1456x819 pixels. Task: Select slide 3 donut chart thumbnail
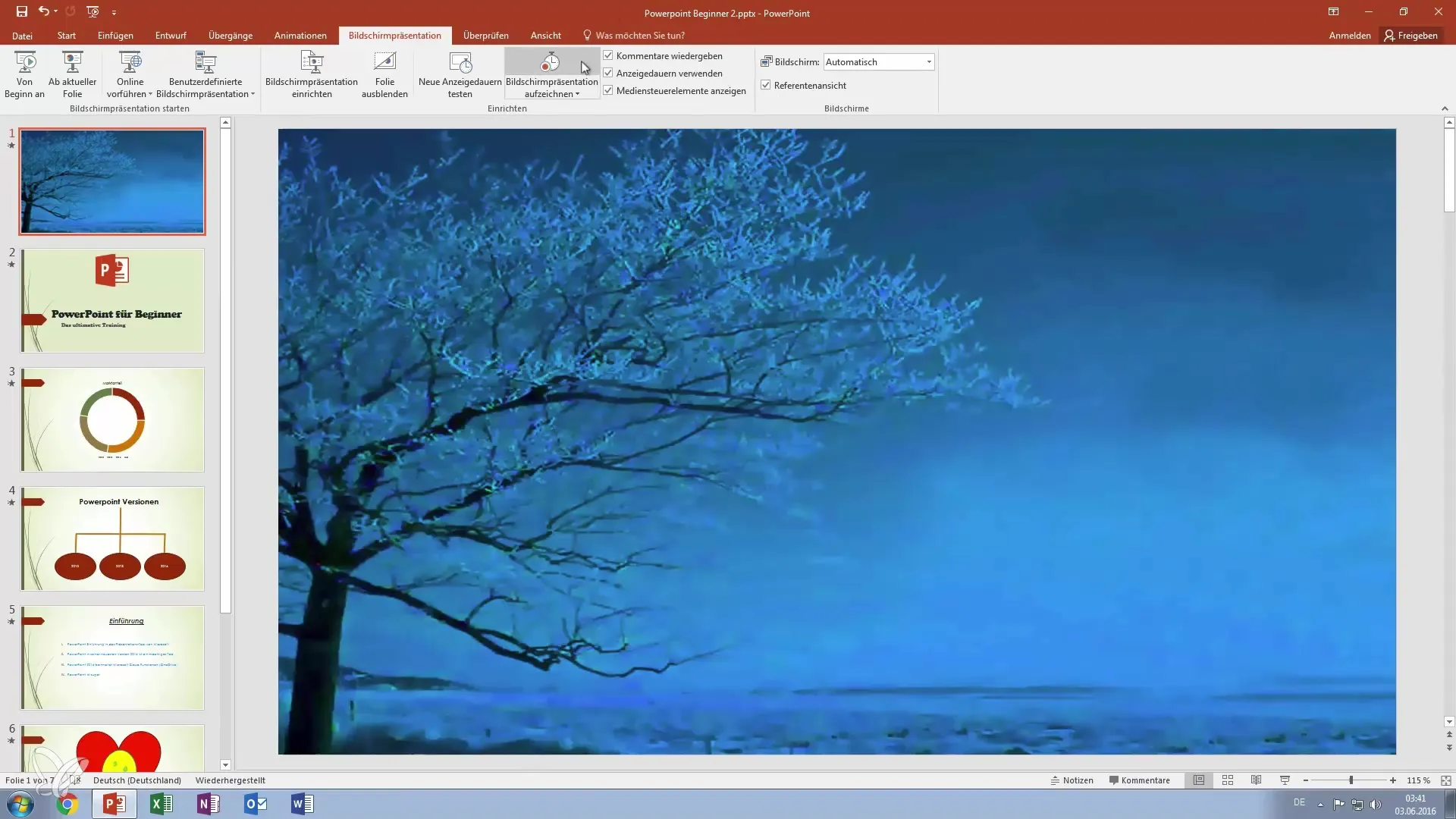coord(112,419)
